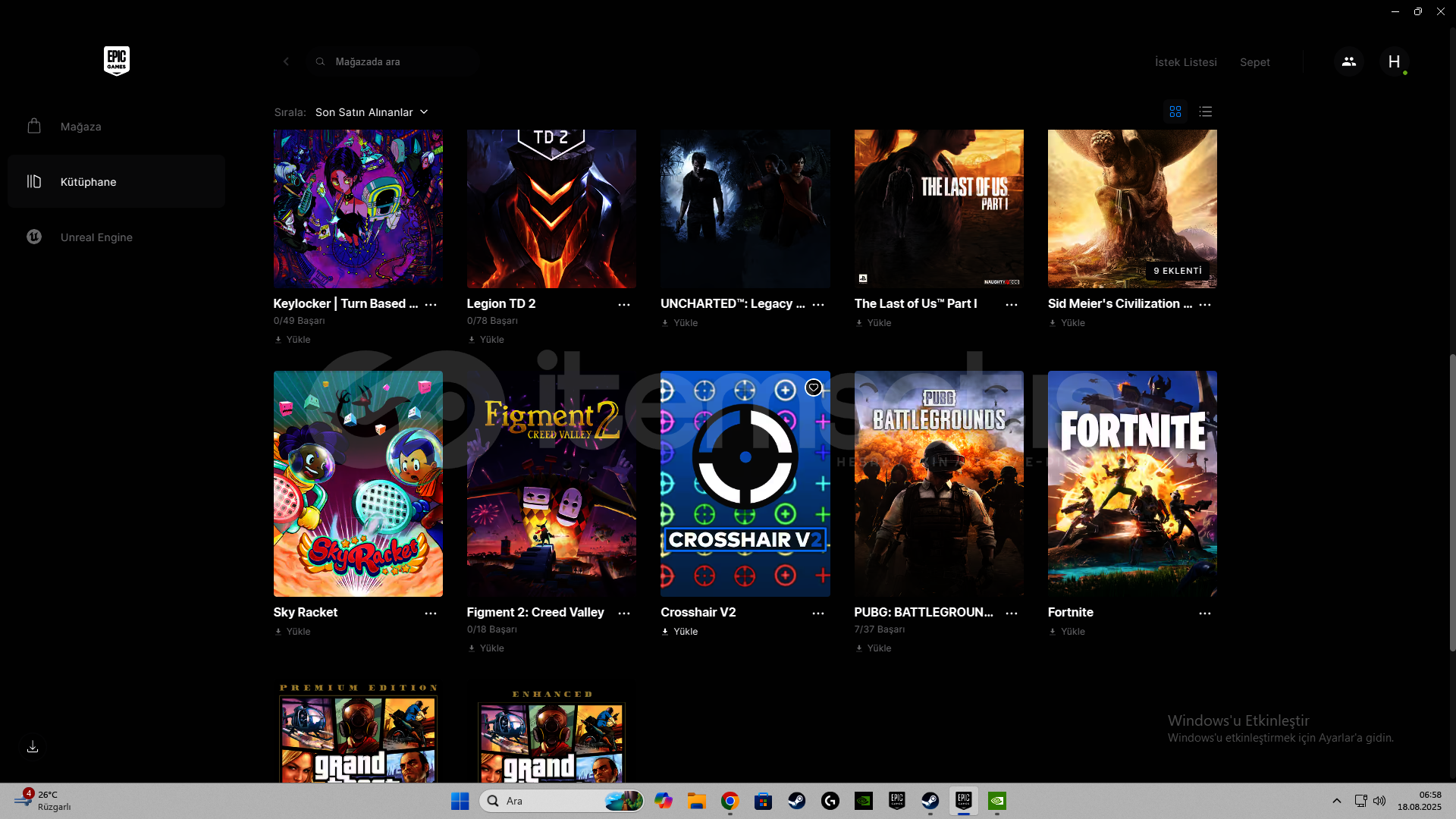Viewport: 1456px width, 819px height.
Task: Click the 9 EKLENTİ badge
Action: tap(1178, 271)
